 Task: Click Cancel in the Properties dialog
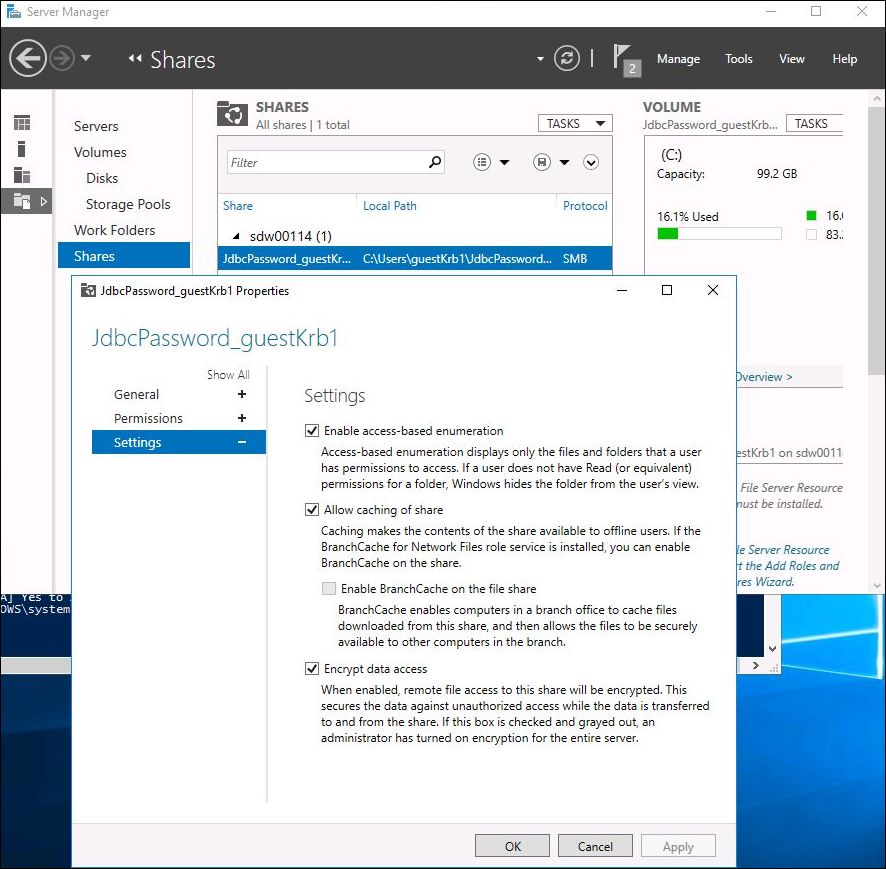click(595, 846)
